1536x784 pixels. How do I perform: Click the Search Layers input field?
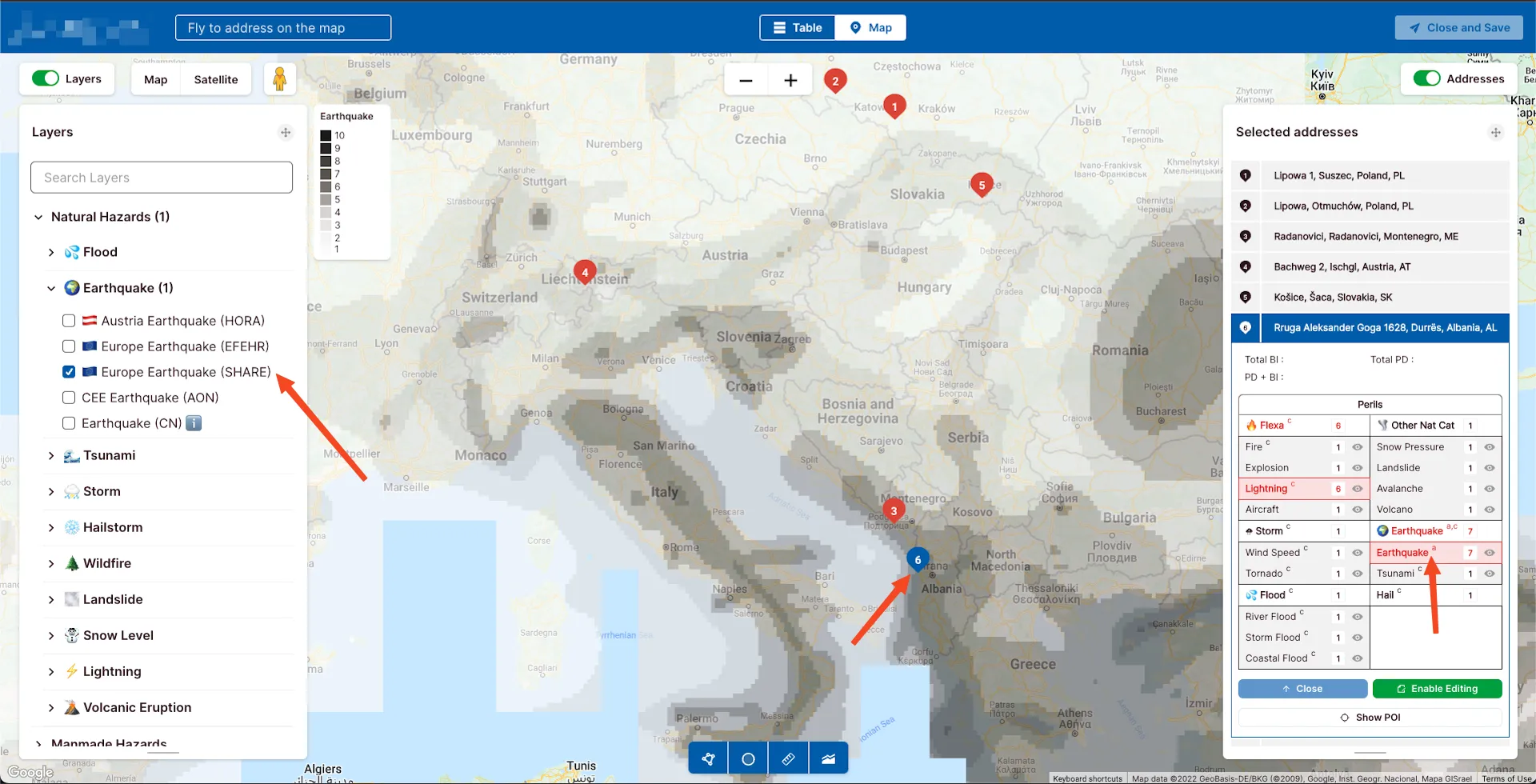(161, 178)
